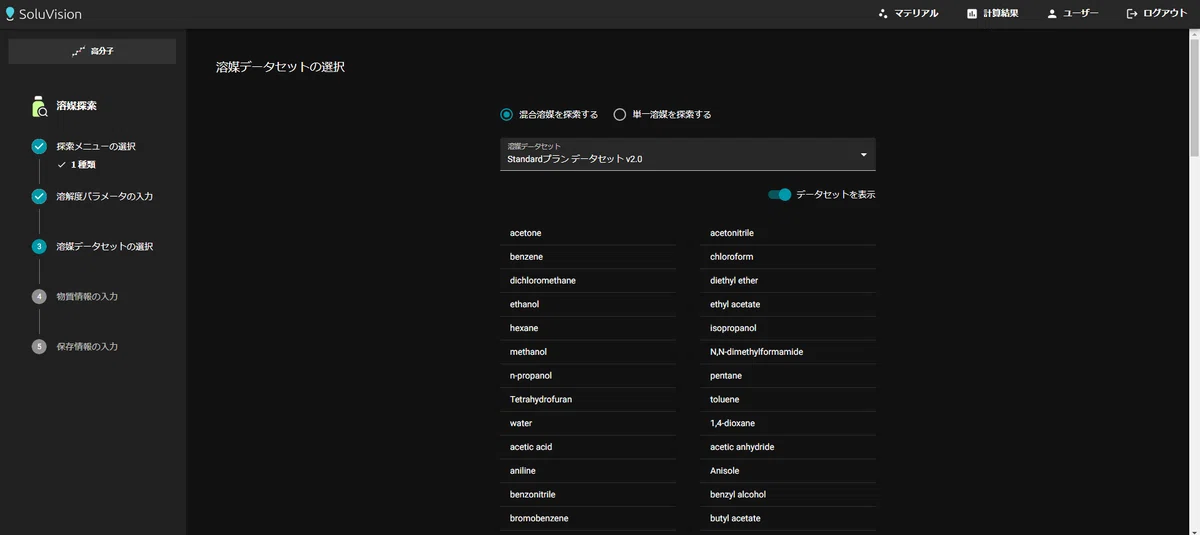Click the ログアウト logout icon
The height and width of the screenshot is (535, 1200).
(x=1132, y=14)
